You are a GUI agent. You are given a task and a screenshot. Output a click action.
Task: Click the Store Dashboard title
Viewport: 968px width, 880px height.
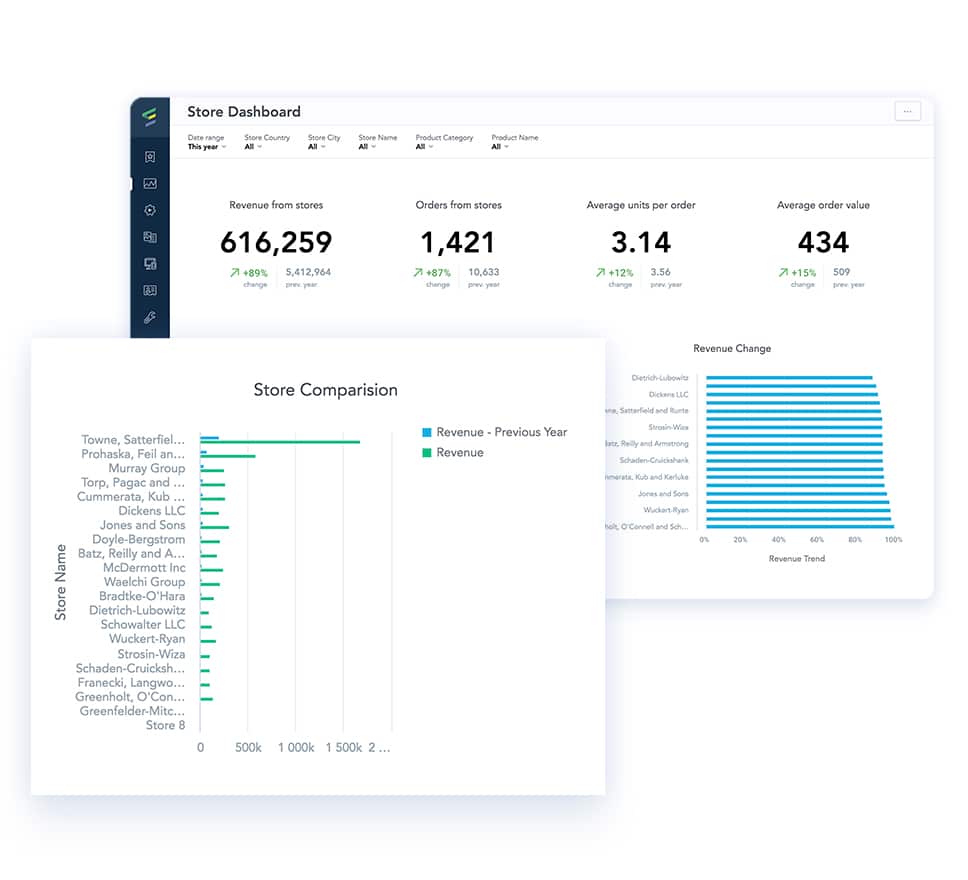(x=243, y=112)
